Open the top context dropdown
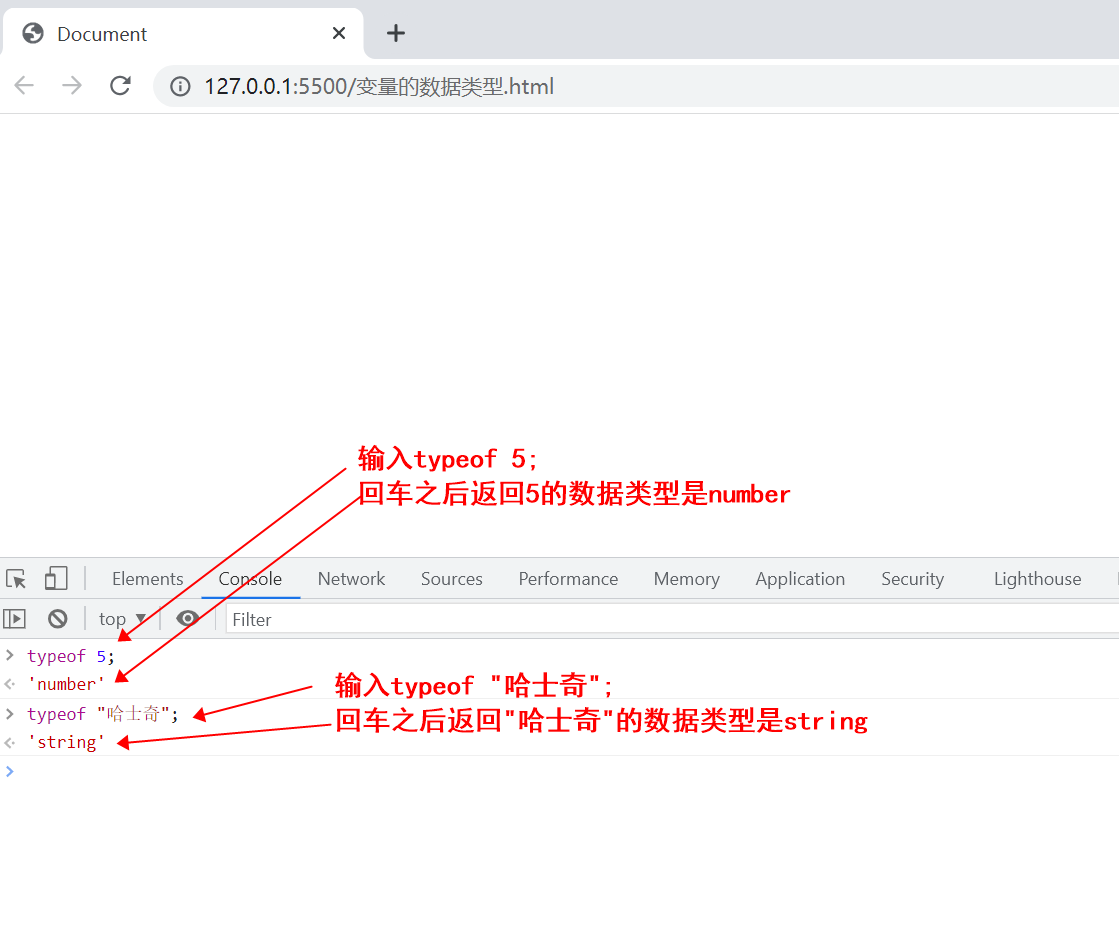The height and width of the screenshot is (946, 1119). pos(122,619)
